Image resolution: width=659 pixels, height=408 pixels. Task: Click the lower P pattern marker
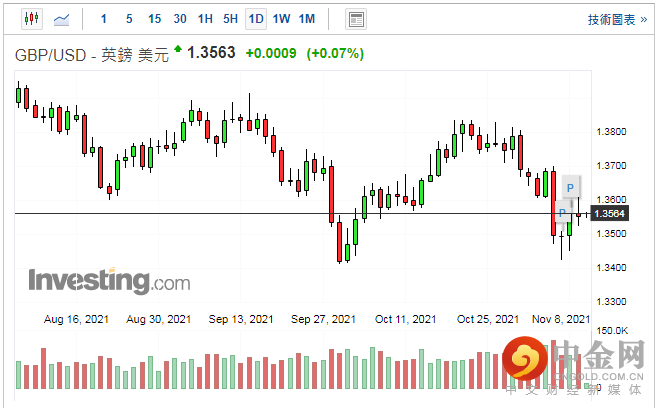(x=562, y=213)
